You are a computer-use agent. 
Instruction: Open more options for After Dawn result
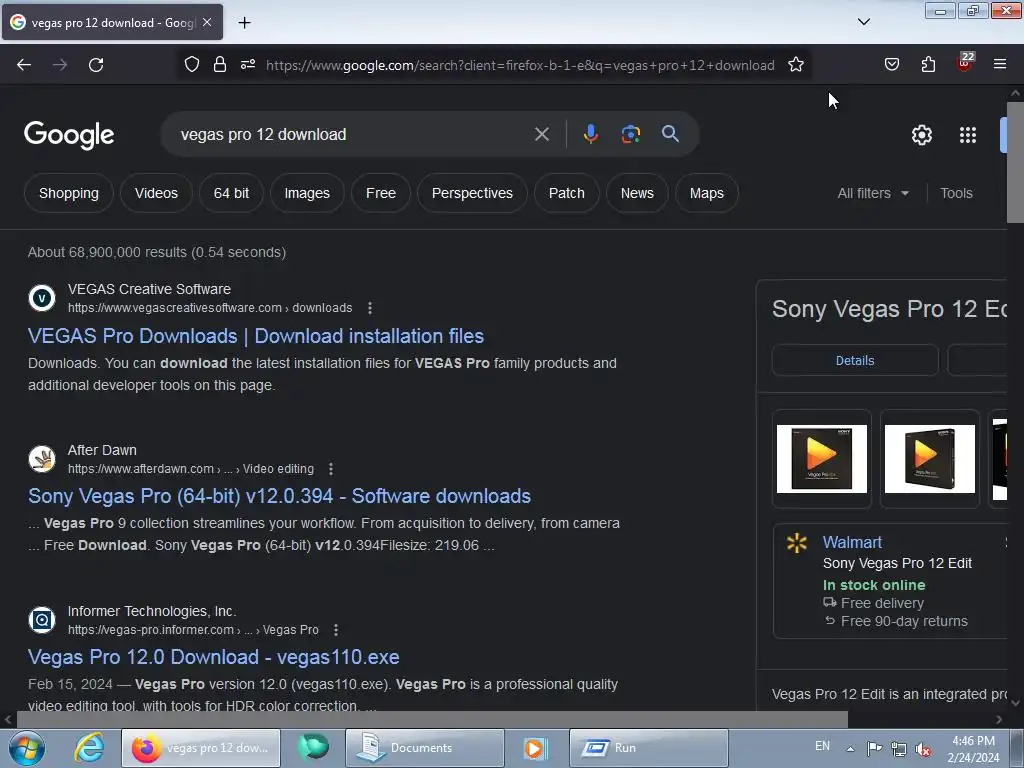(331, 469)
